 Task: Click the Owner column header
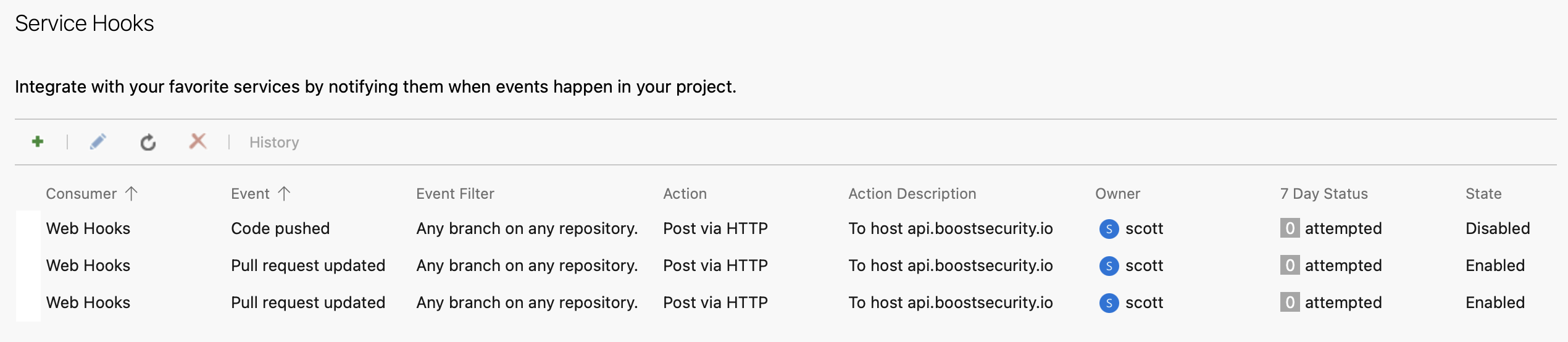(x=1117, y=194)
